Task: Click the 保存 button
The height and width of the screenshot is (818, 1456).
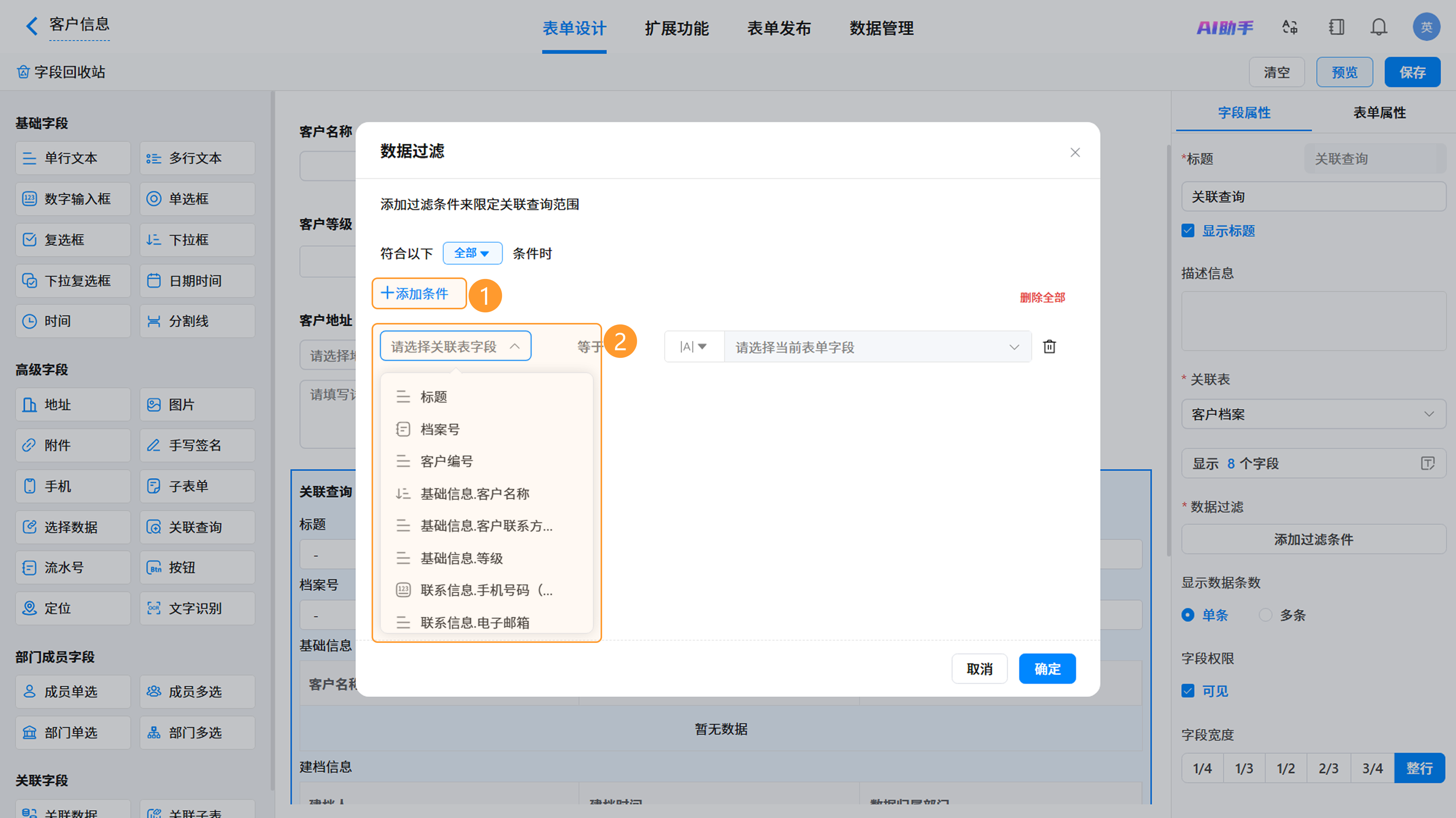Action: click(1412, 72)
